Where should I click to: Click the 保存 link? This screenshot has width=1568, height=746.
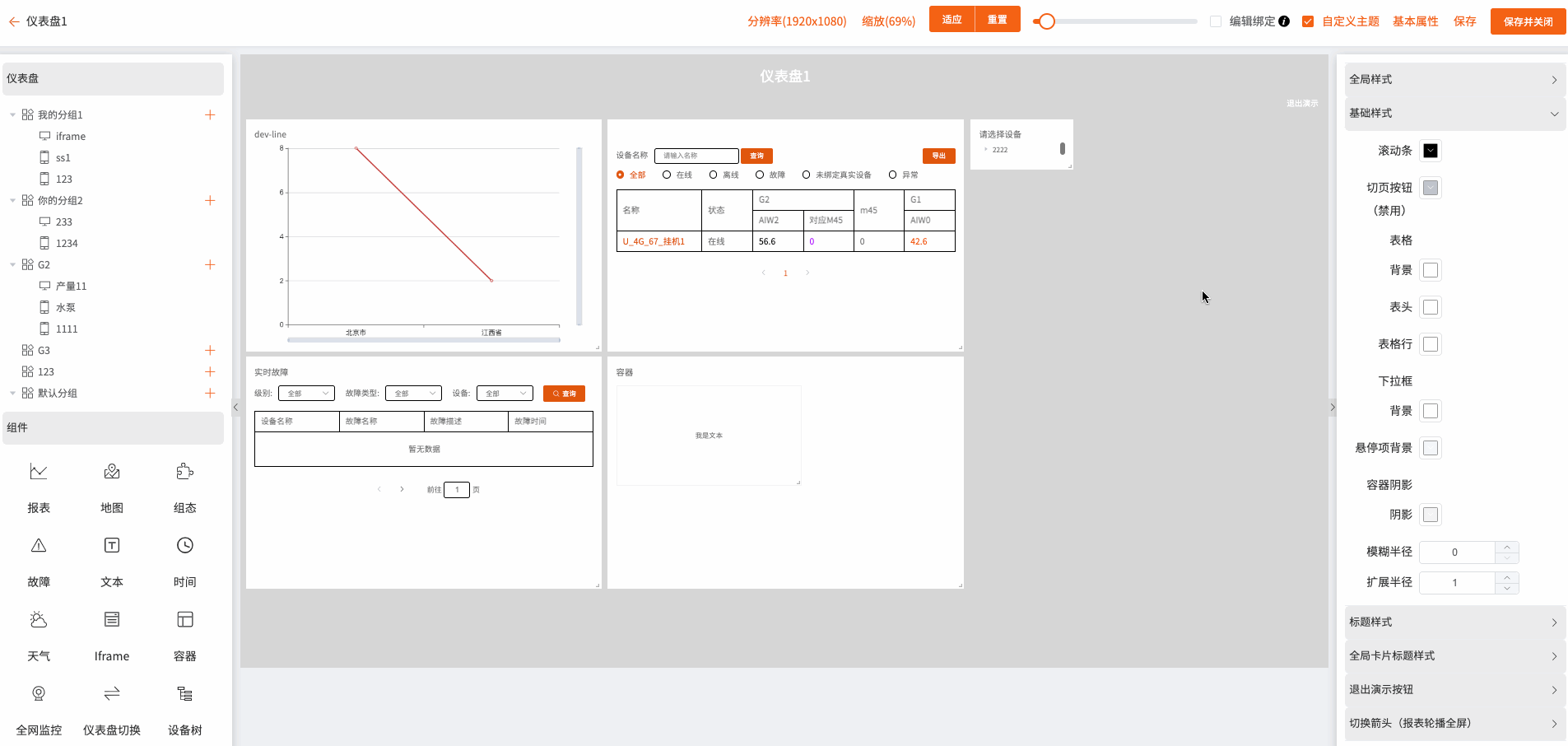(1465, 21)
